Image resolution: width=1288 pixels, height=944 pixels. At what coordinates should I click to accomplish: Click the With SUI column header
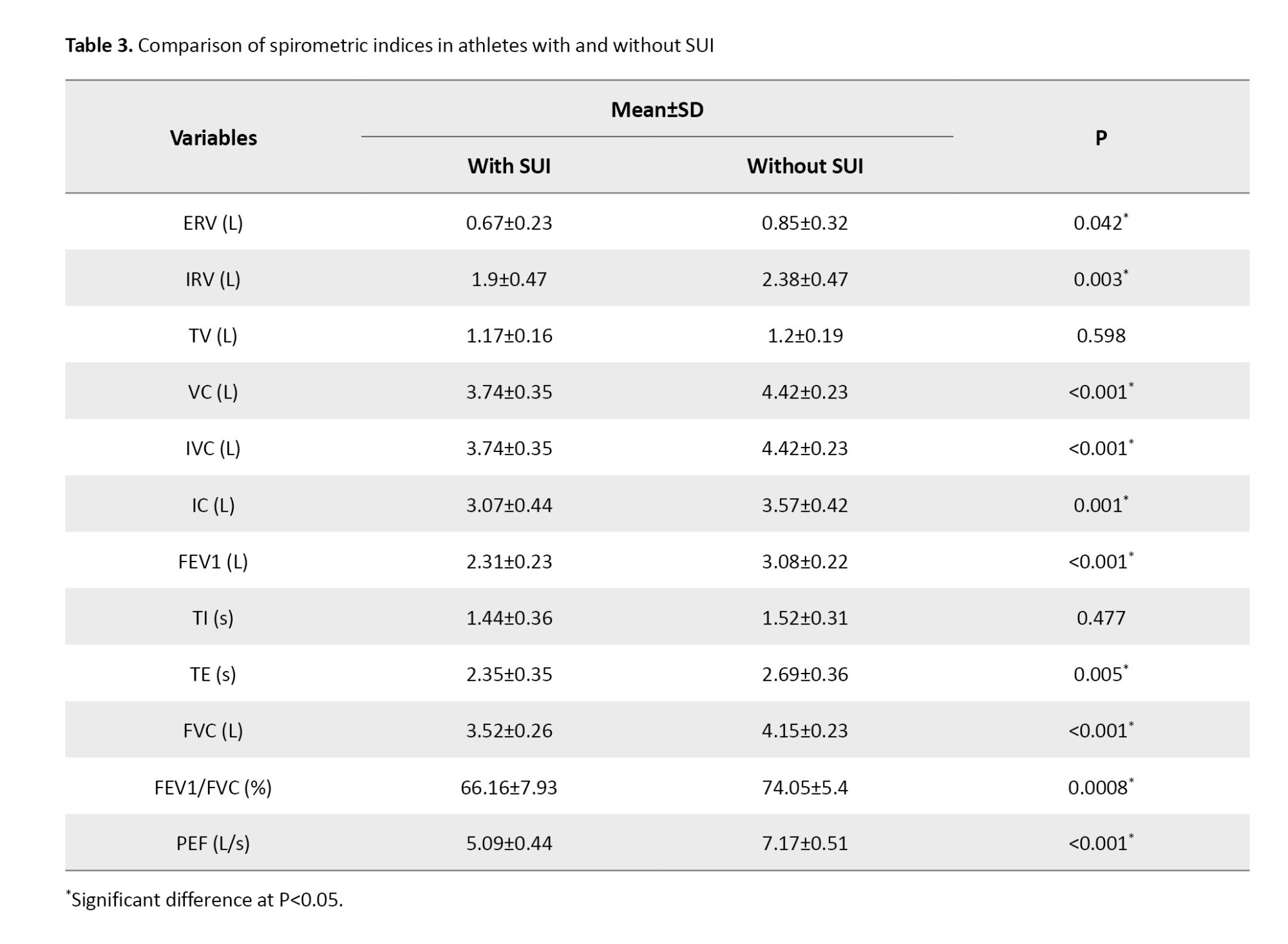point(509,166)
